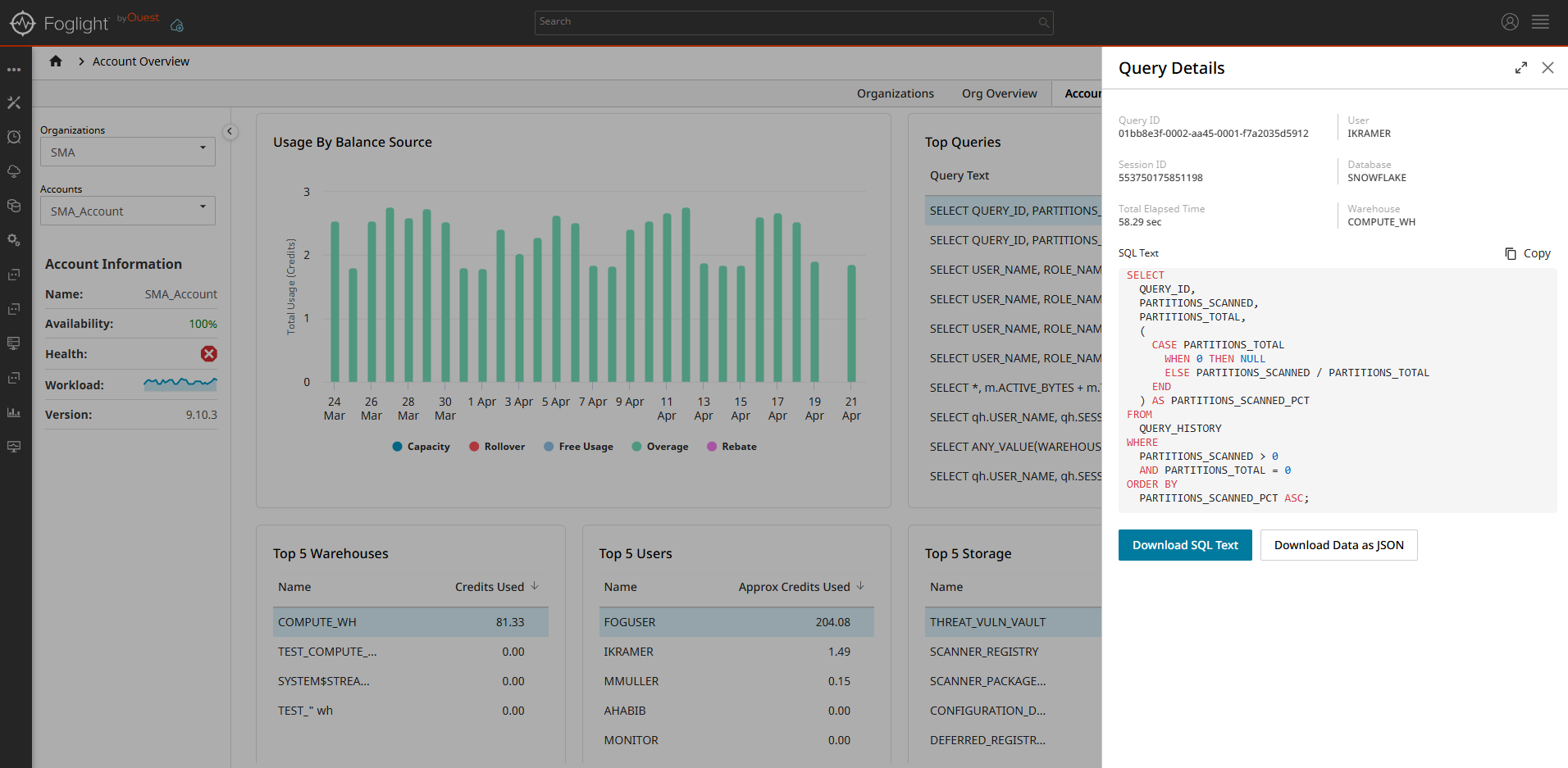Toggle Free Usage series in legend
This screenshot has width=1568, height=768.
pyautogui.click(x=578, y=447)
